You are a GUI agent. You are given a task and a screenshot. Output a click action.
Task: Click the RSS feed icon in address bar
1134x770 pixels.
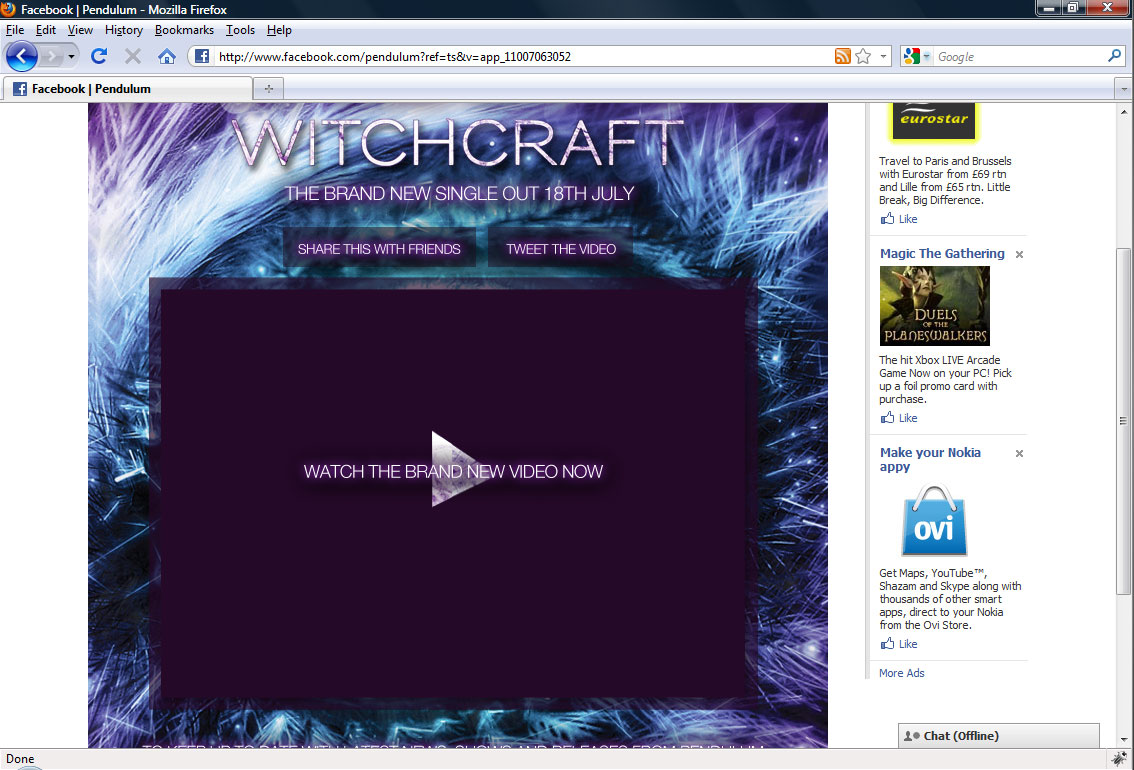pyautogui.click(x=843, y=56)
